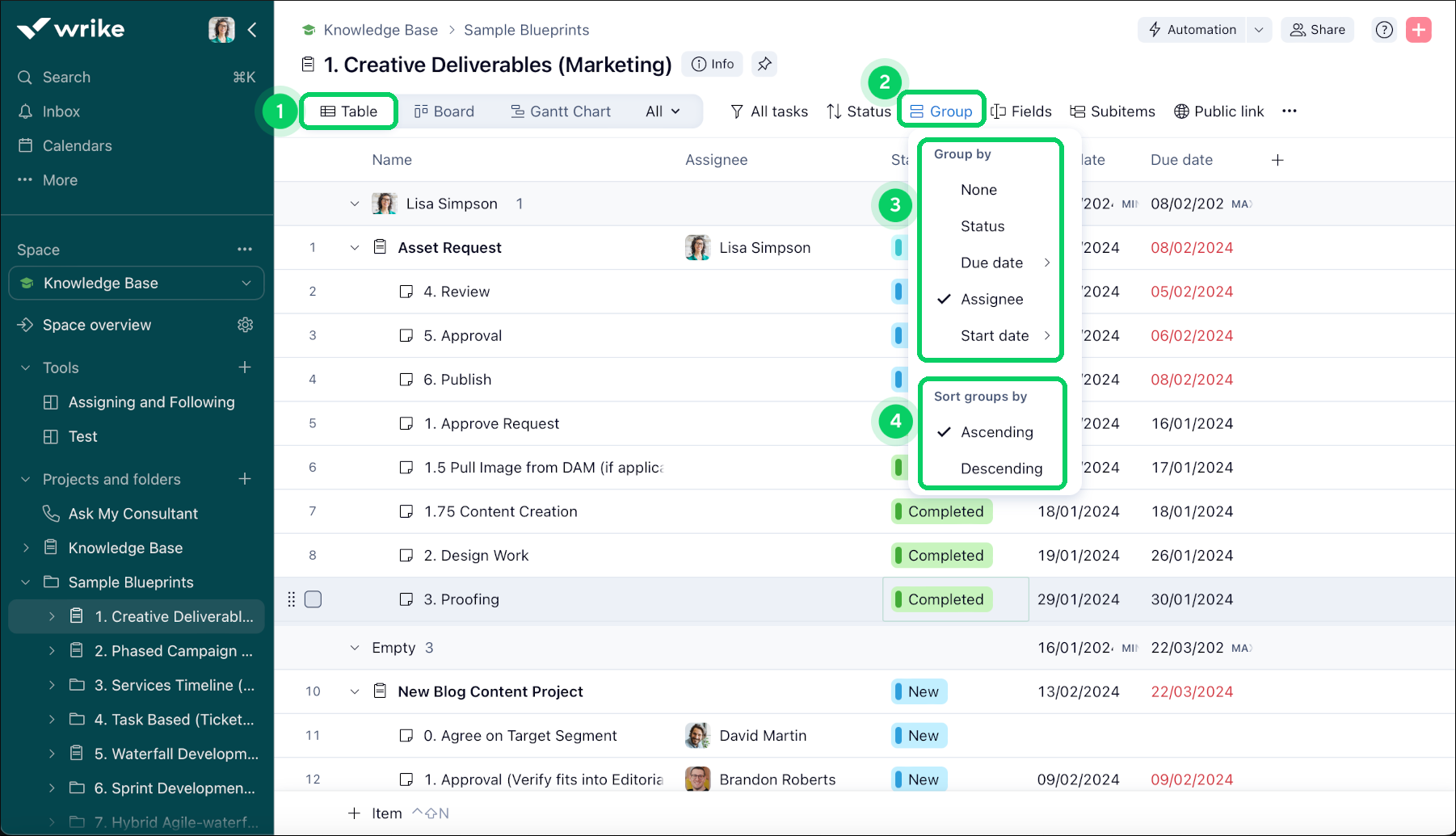Select Descending sort for groups
The width and height of the screenshot is (1456, 836).
1001,468
